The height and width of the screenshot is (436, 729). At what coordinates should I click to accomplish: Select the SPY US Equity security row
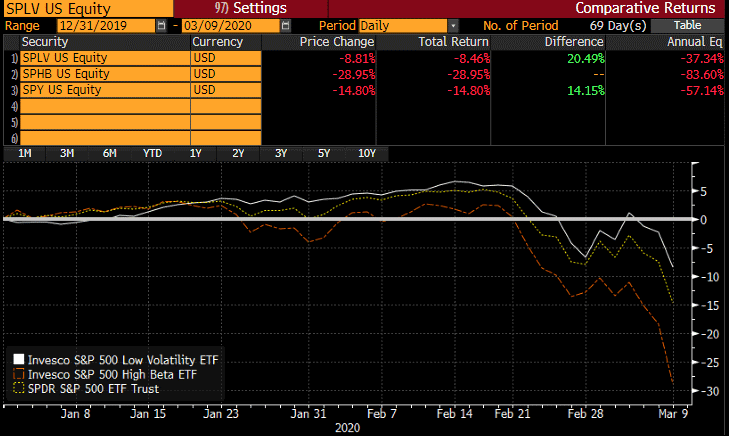pyautogui.click(x=105, y=90)
